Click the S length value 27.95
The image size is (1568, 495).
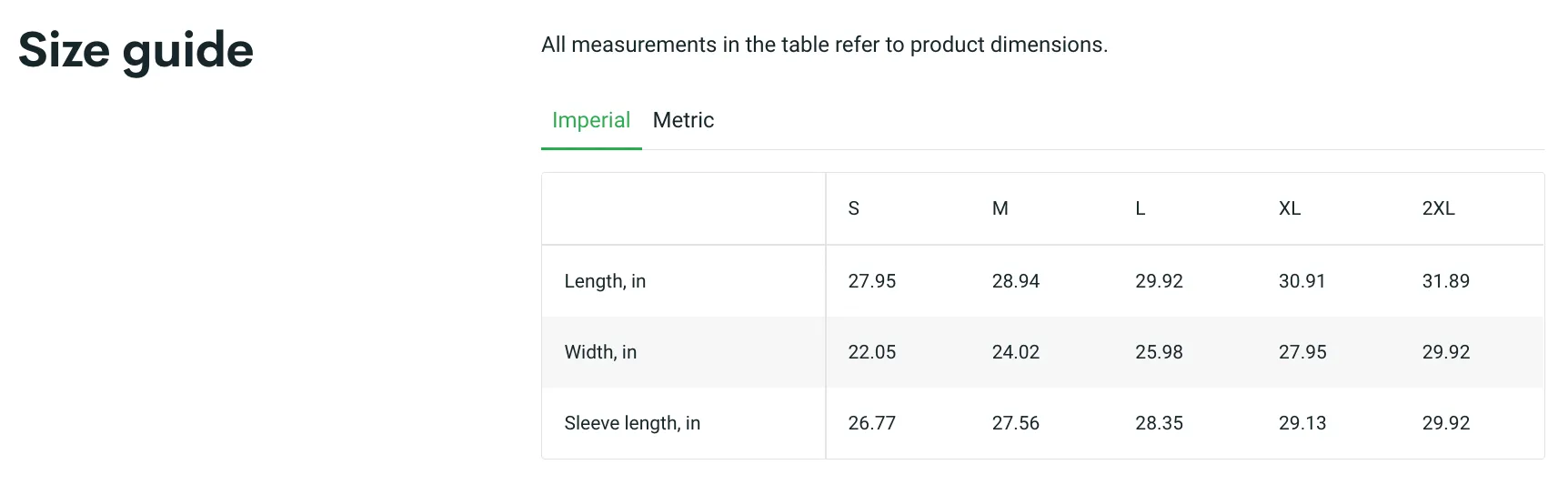coord(871,281)
